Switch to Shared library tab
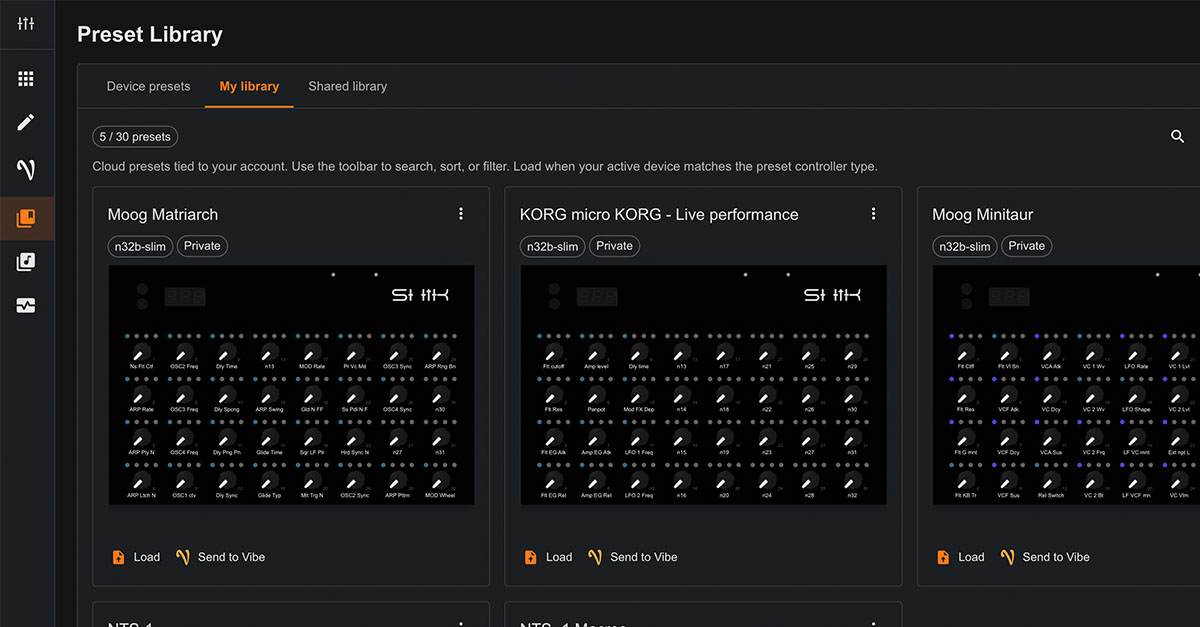Image resolution: width=1200 pixels, height=627 pixels. [x=347, y=86]
